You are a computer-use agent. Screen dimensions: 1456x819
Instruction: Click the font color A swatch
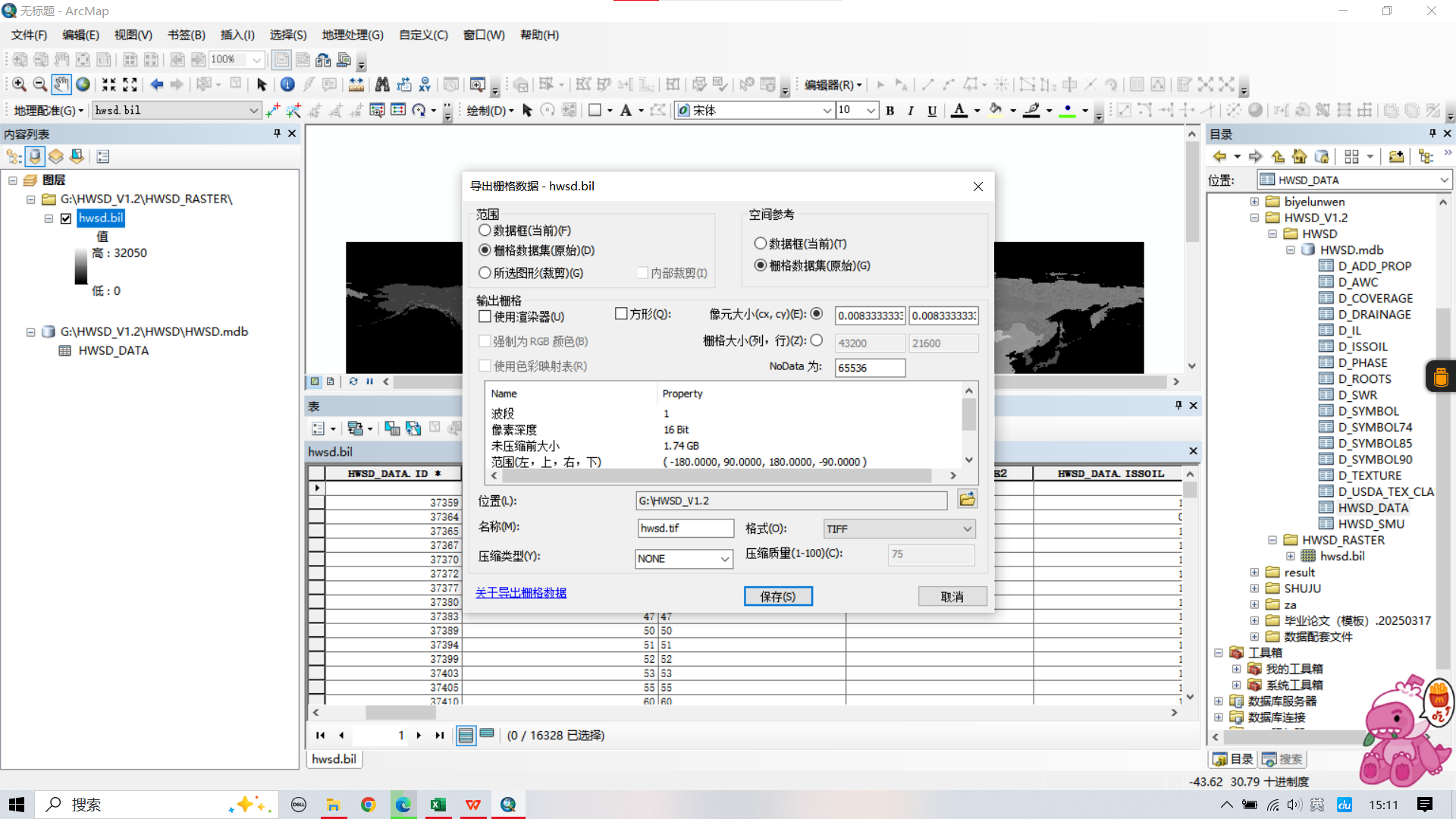coord(959,111)
